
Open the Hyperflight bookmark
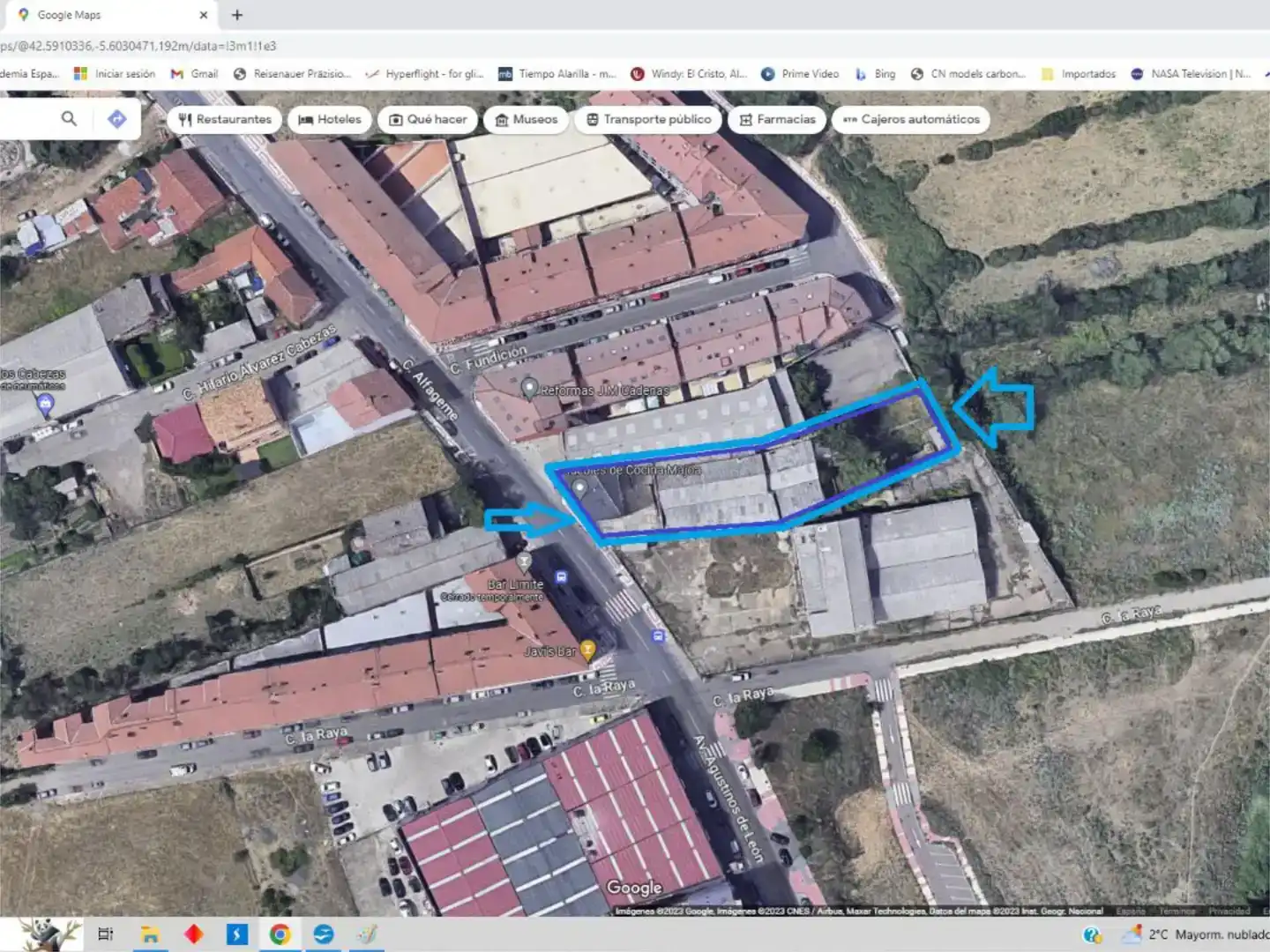tap(425, 74)
